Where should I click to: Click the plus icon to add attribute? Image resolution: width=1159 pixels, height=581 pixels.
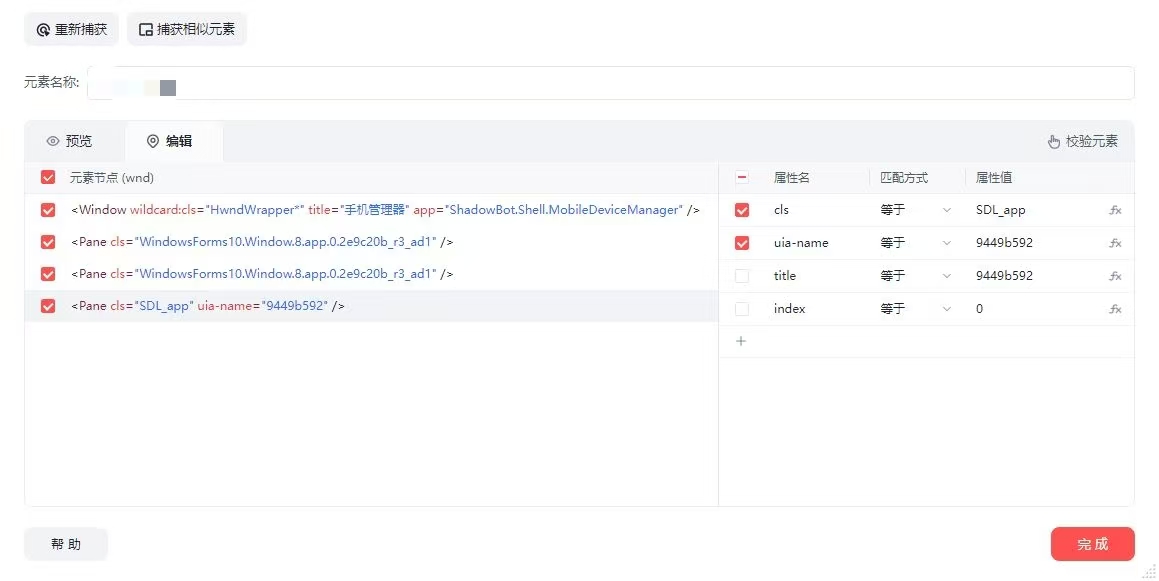741,341
